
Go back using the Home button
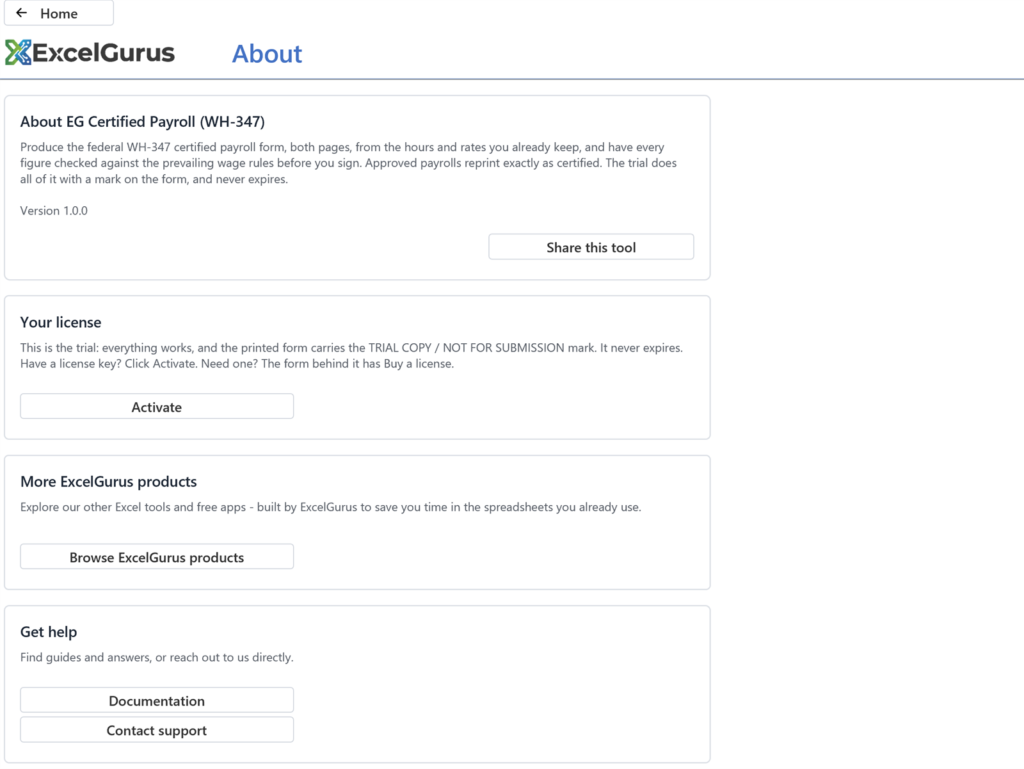pyautogui.click(x=59, y=13)
